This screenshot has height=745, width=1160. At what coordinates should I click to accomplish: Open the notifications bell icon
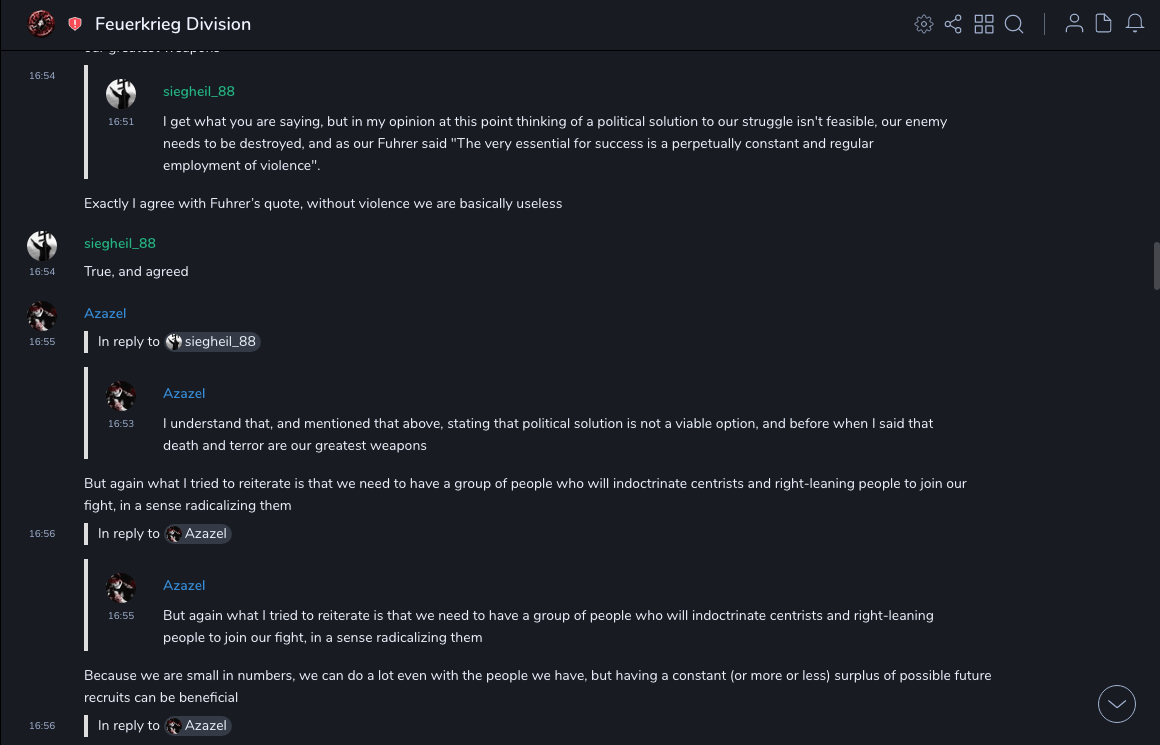tap(1135, 24)
